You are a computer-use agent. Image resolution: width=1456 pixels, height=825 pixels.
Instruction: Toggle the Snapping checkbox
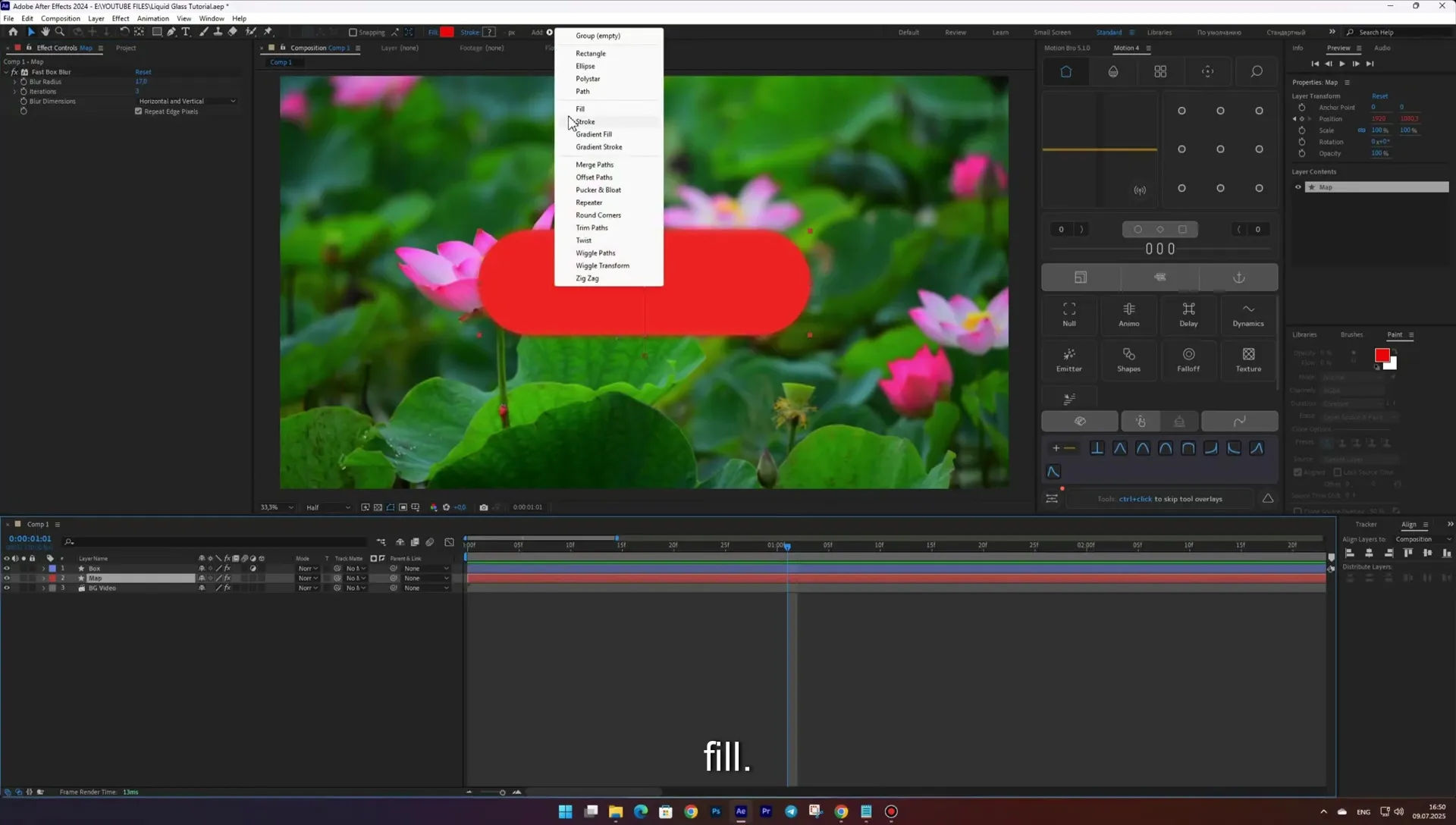click(x=353, y=33)
